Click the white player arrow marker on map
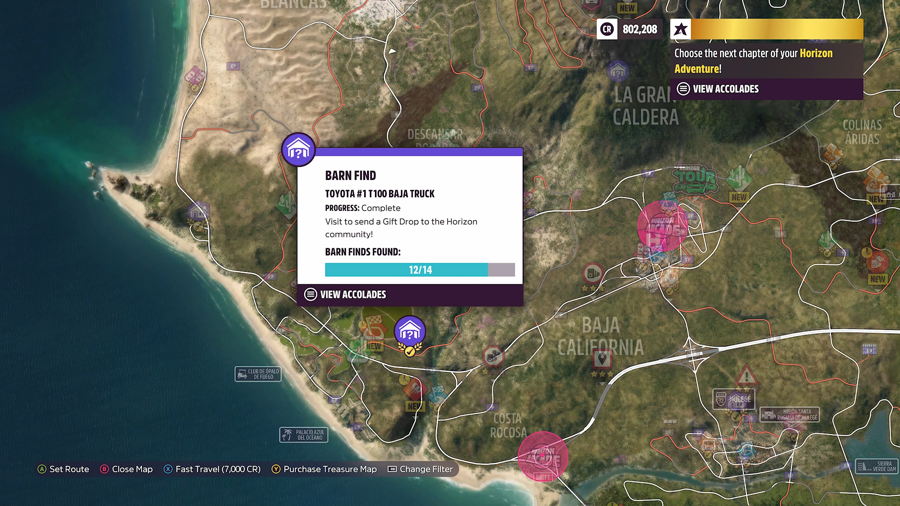 (392, 51)
